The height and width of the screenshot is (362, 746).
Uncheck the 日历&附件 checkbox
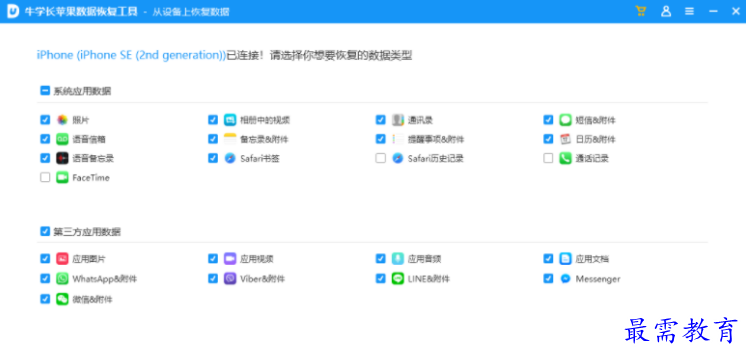(x=549, y=139)
